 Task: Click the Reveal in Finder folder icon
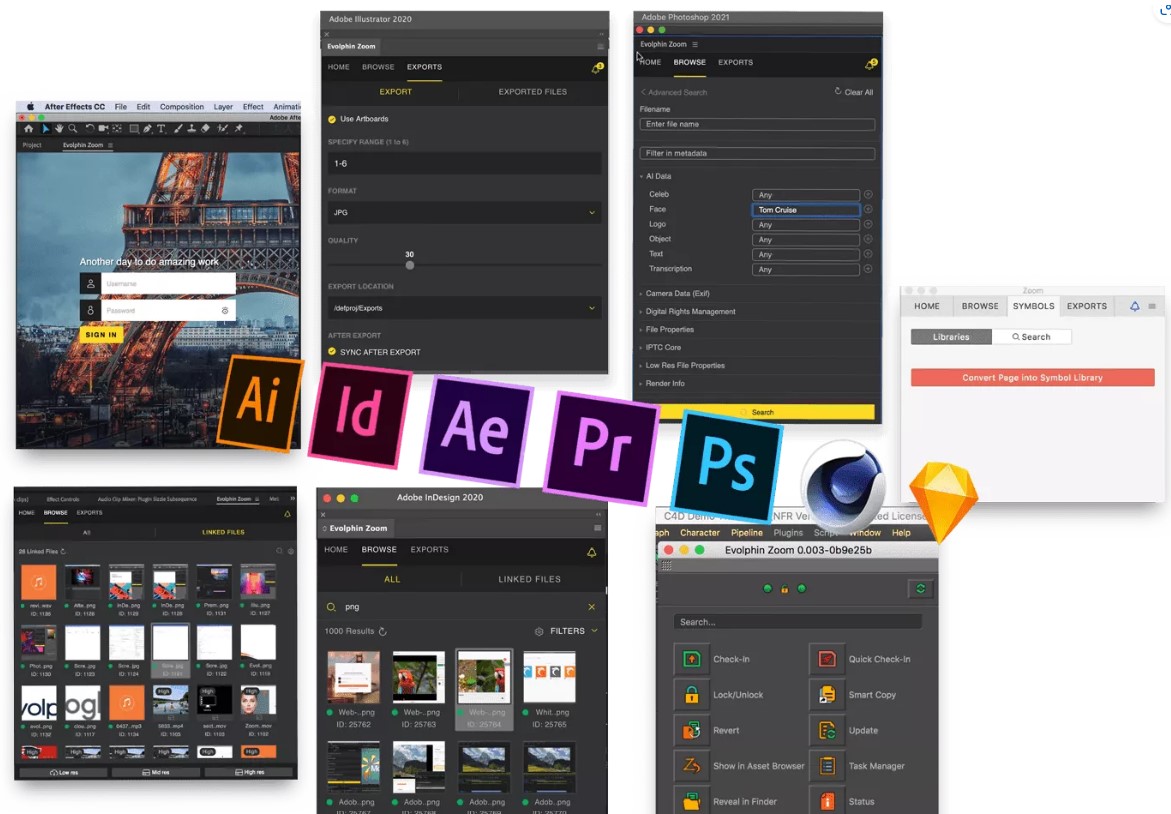point(692,801)
